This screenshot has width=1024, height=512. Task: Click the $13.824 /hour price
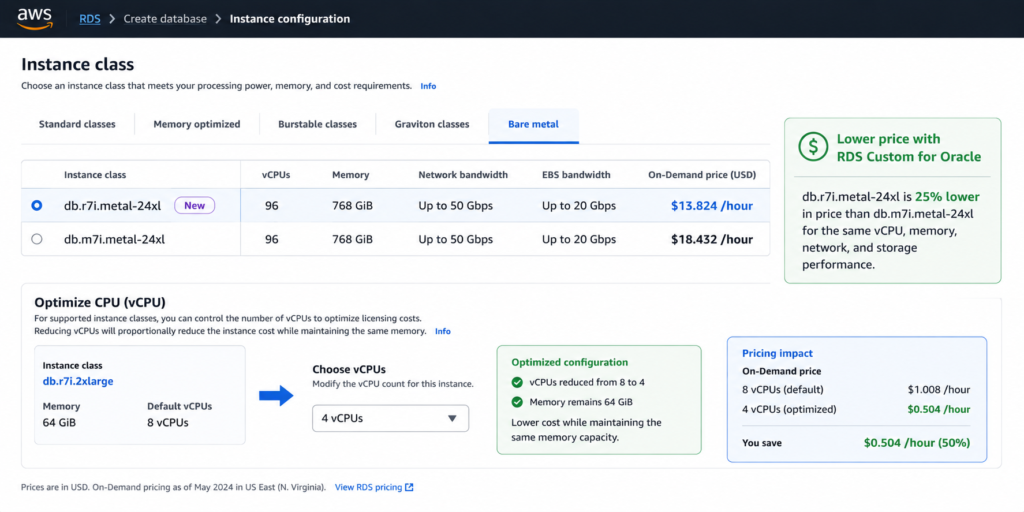pyautogui.click(x=712, y=206)
